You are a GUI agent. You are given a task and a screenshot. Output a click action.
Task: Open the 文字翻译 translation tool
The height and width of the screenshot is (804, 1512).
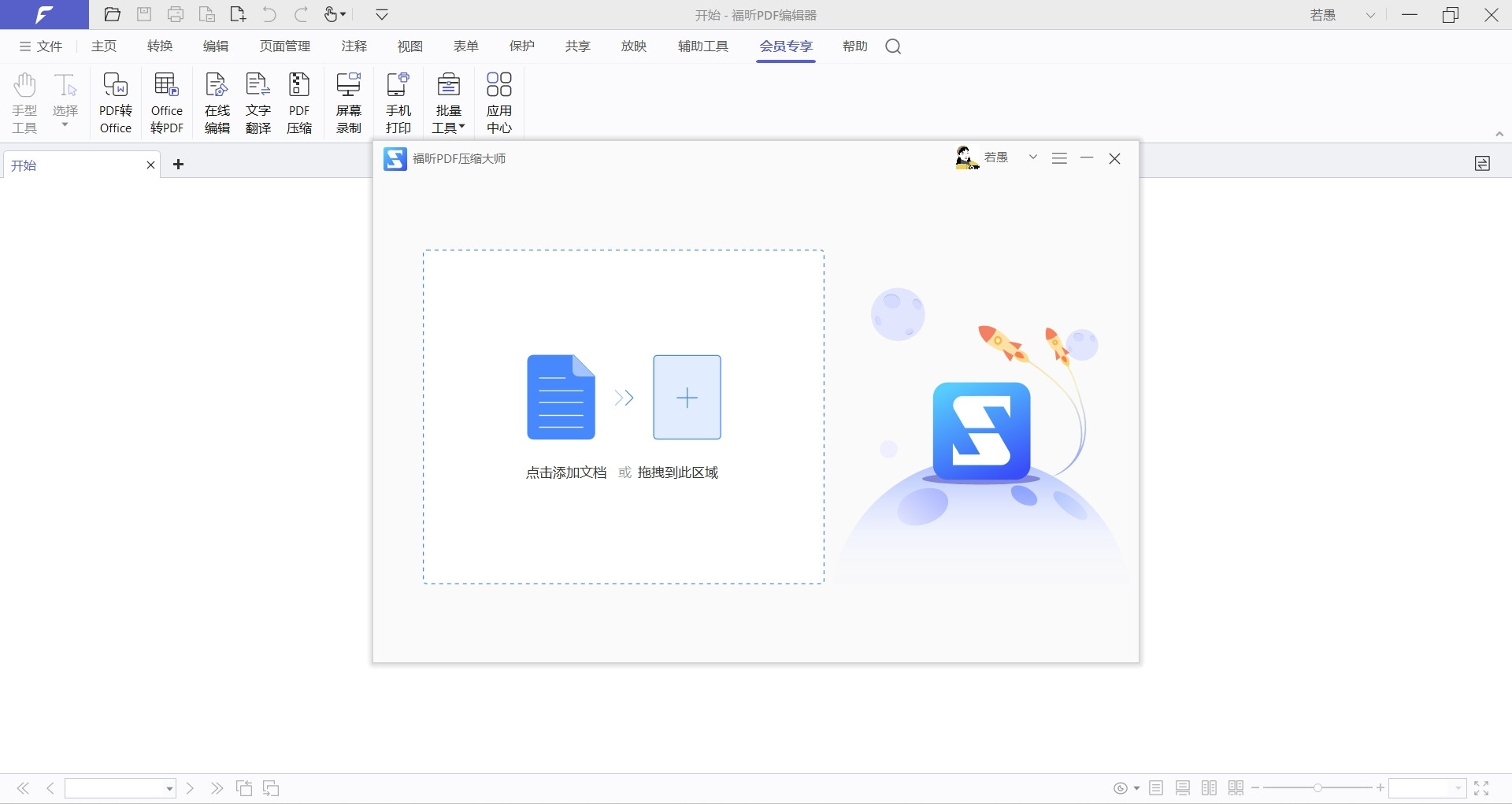coord(258,102)
